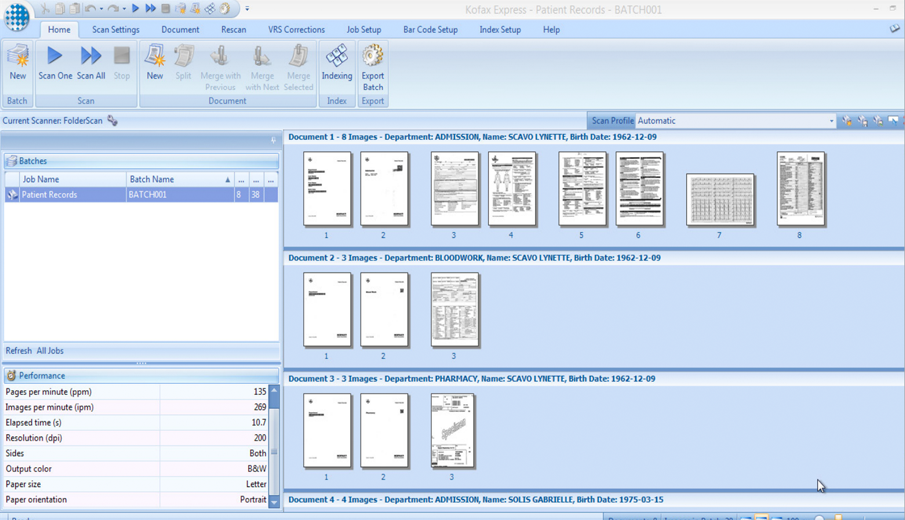Select page 7 thumbnail in Document 1
This screenshot has width=905, height=520.
coord(720,199)
